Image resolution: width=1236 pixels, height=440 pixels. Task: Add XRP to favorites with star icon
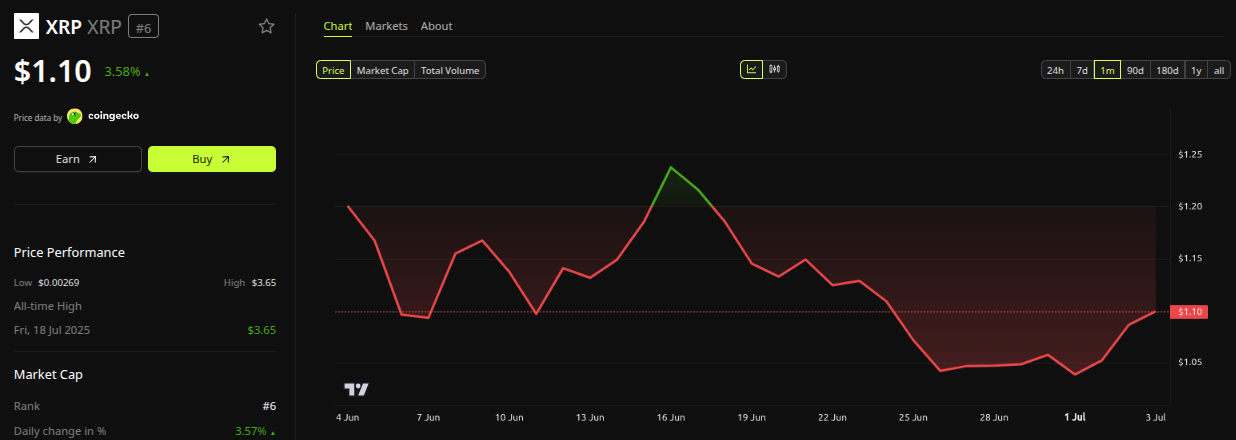(266, 27)
